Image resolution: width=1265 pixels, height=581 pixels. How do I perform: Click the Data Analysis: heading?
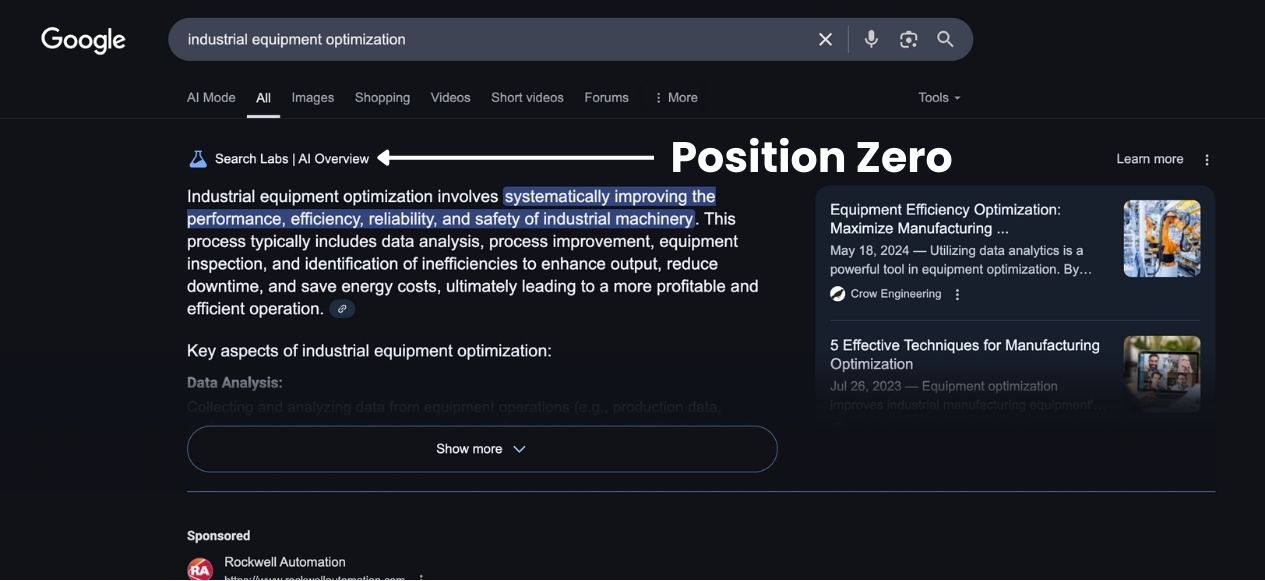coord(234,382)
